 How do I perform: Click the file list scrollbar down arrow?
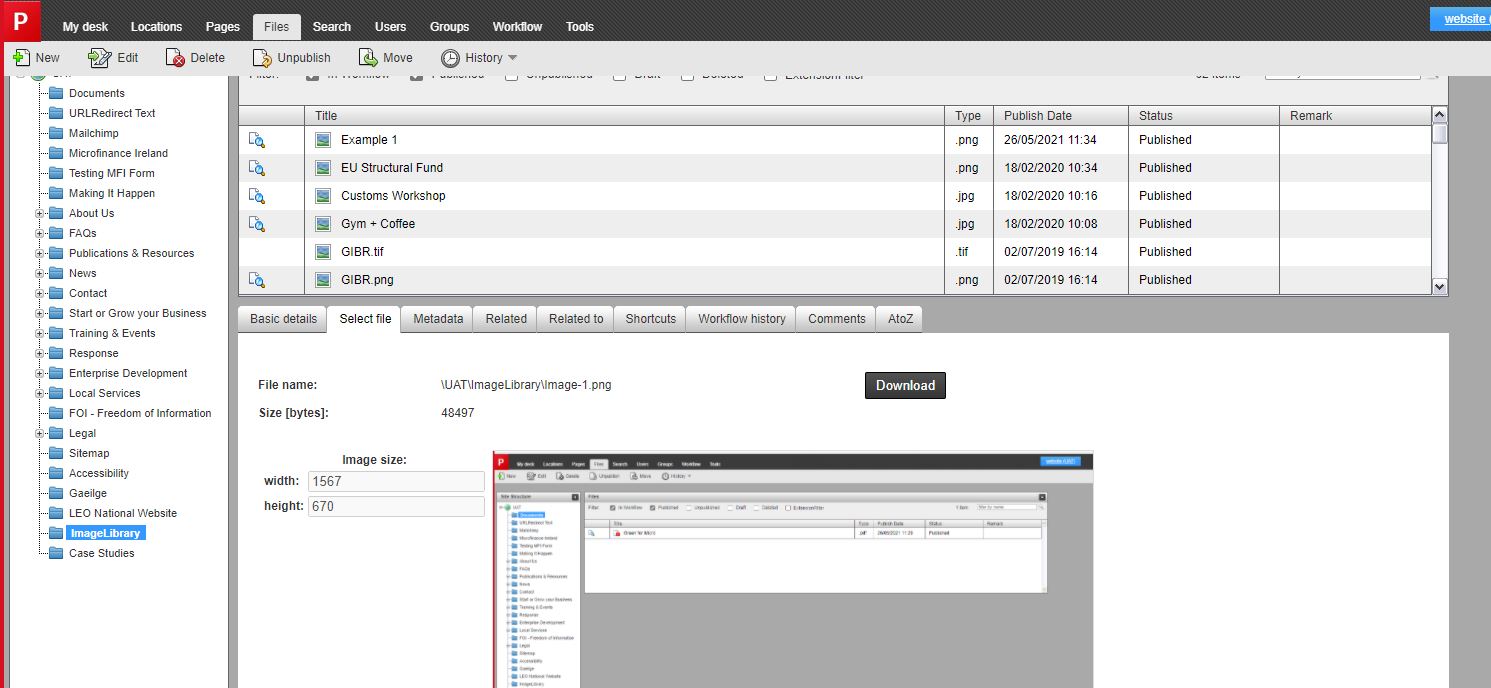(x=1439, y=287)
